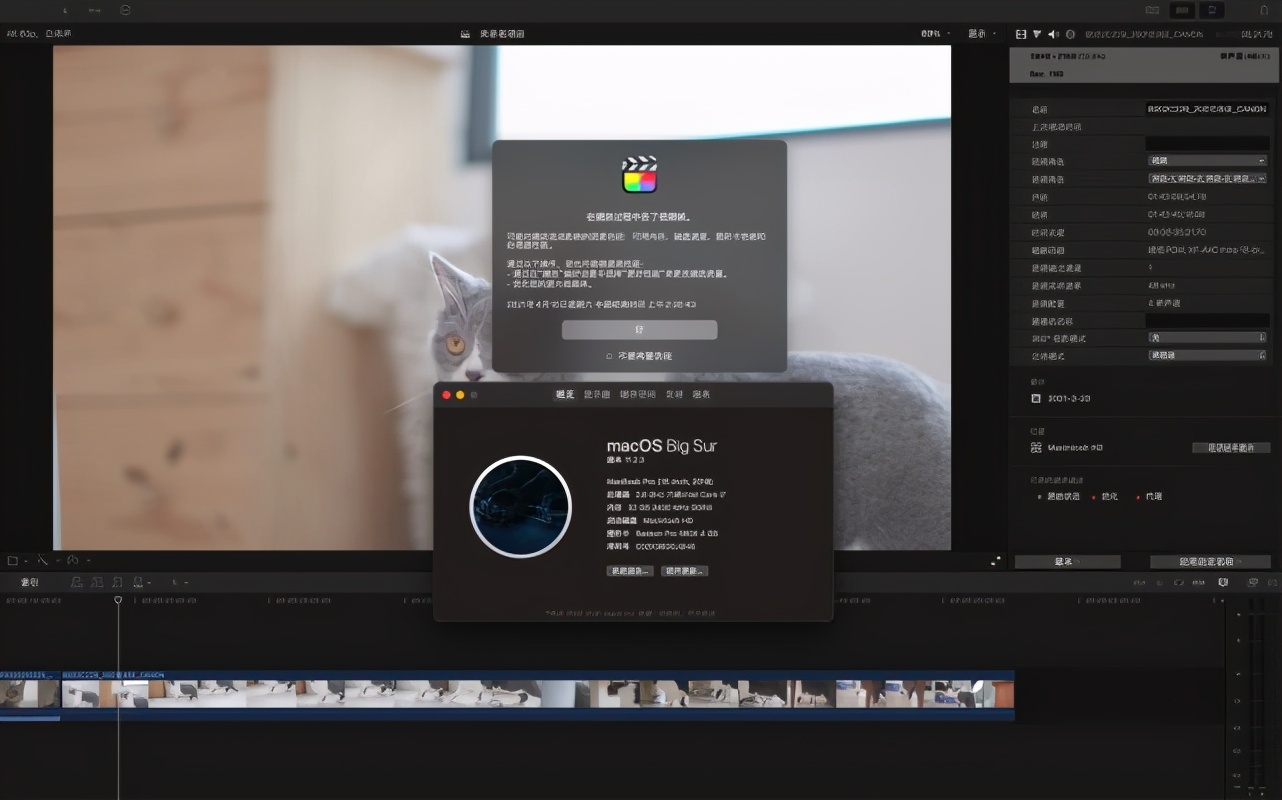Click the Append clip to timeline icon
The width and height of the screenshot is (1282, 800).
pos(119,582)
